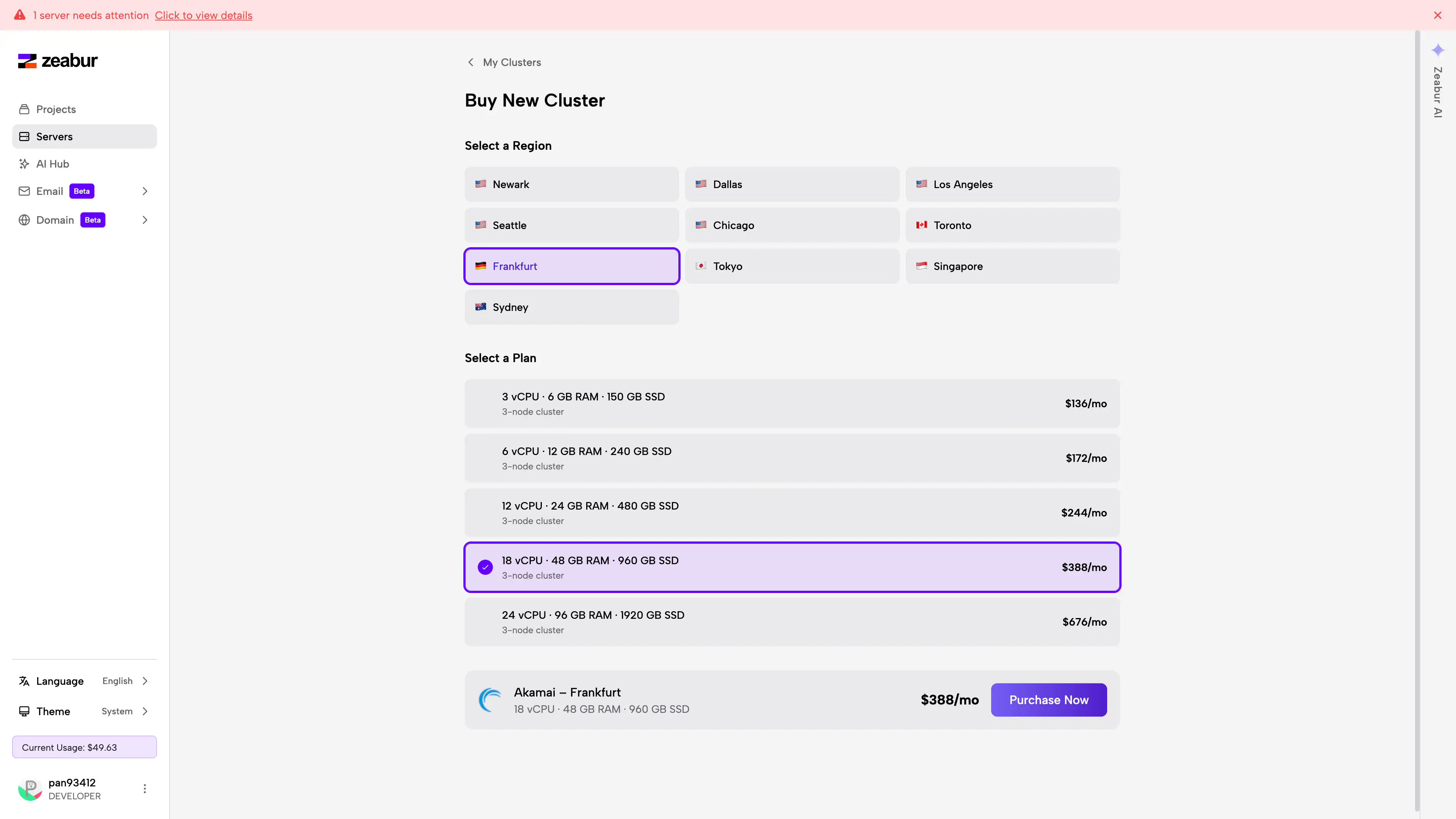
Task: Select the Projects icon in the sidebar
Action: point(24,108)
